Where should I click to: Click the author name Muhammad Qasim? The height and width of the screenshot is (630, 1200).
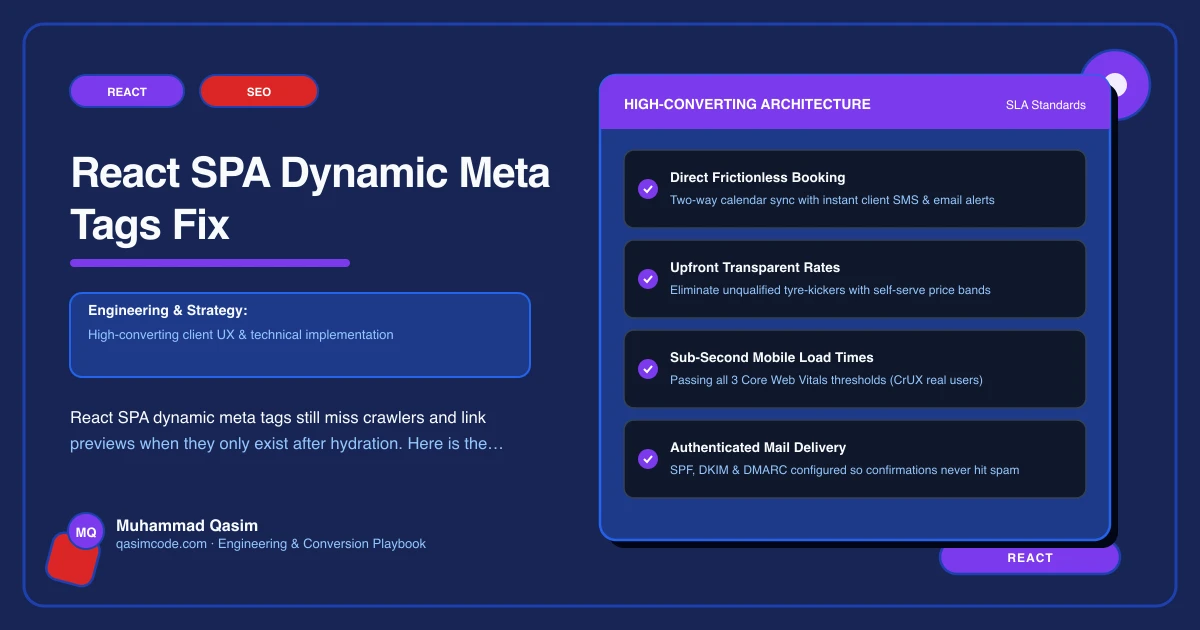187,525
